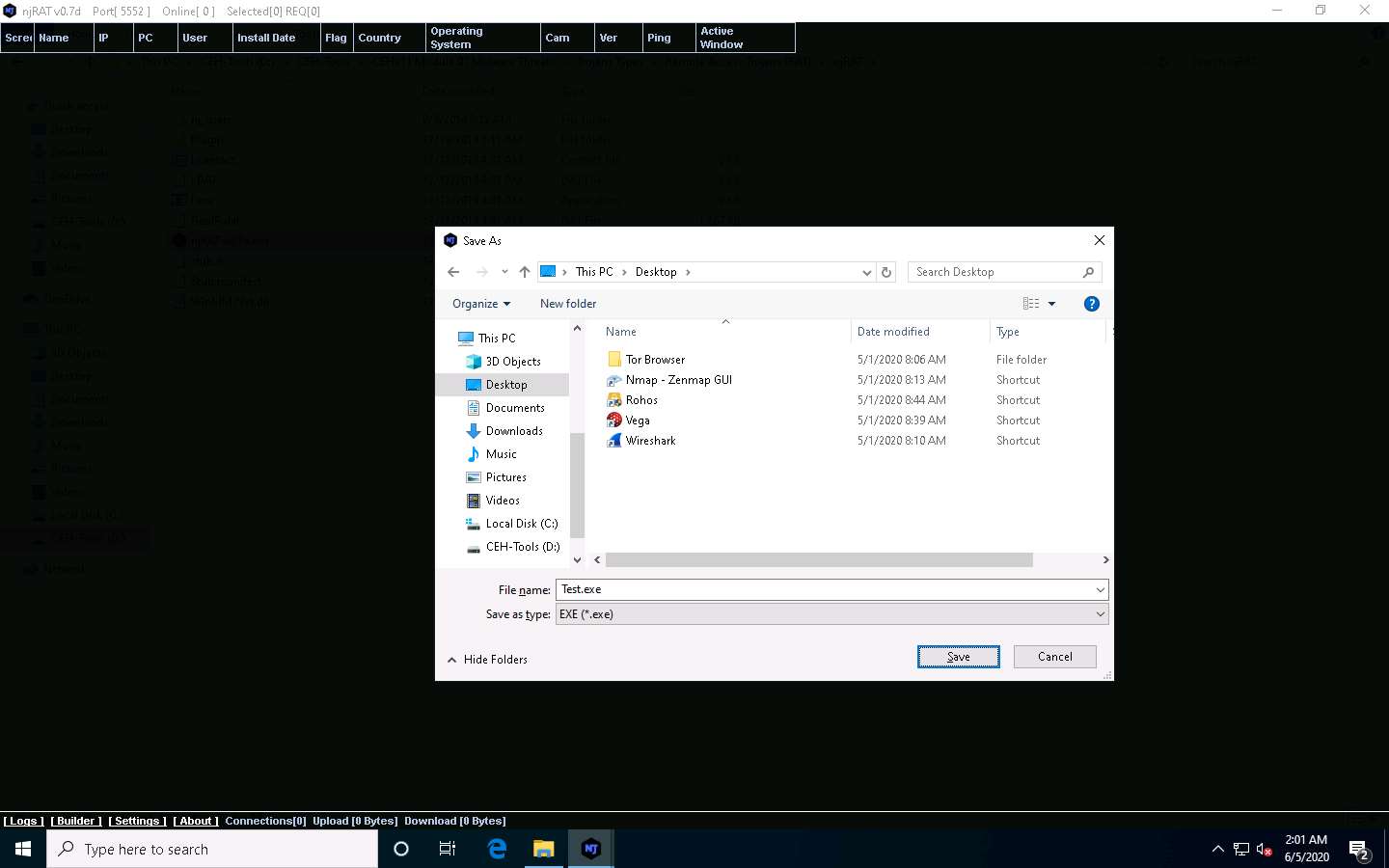Click This PC in the address breadcrumb
This screenshot has height=868, width=1389.
(593, 272)
